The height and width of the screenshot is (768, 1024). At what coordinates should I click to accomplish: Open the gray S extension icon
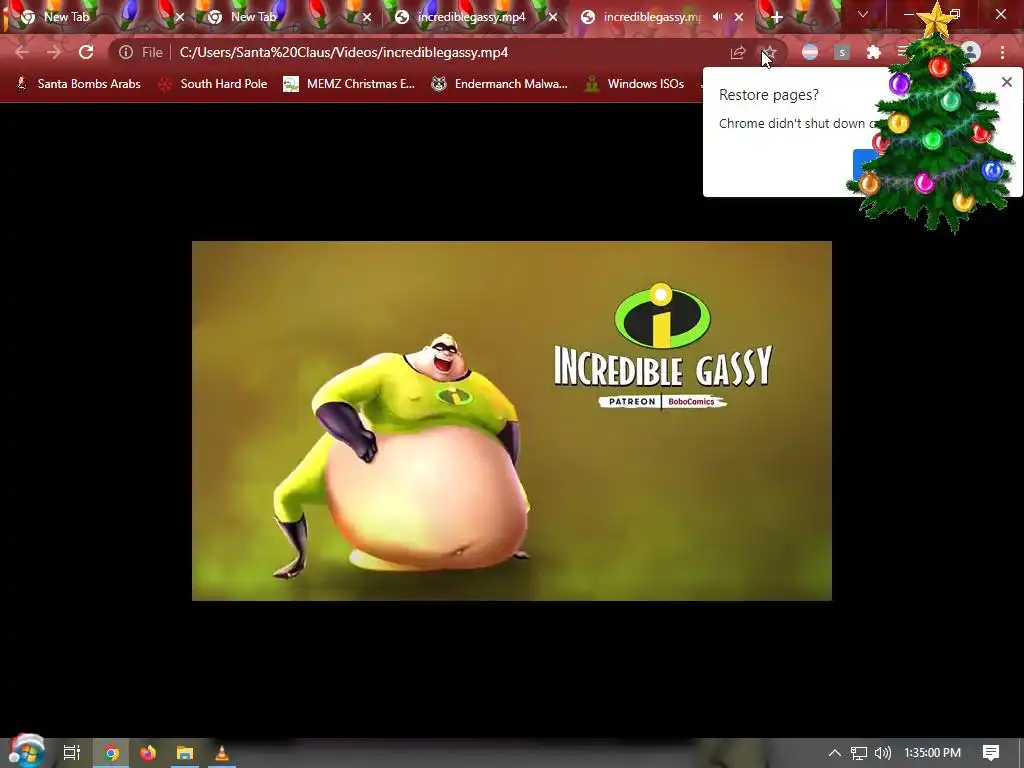[842, 52]
